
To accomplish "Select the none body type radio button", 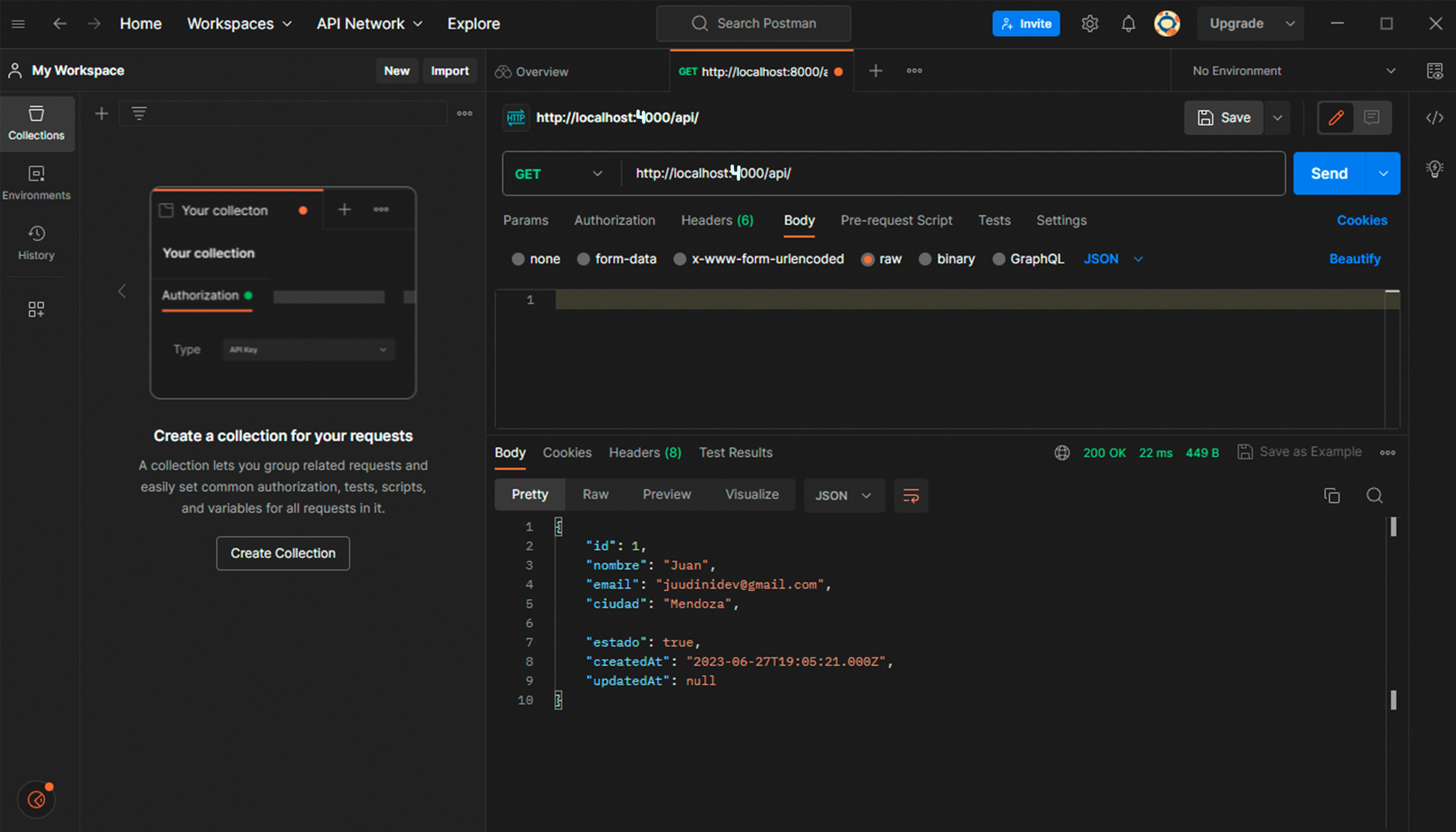I will (518, 259).
